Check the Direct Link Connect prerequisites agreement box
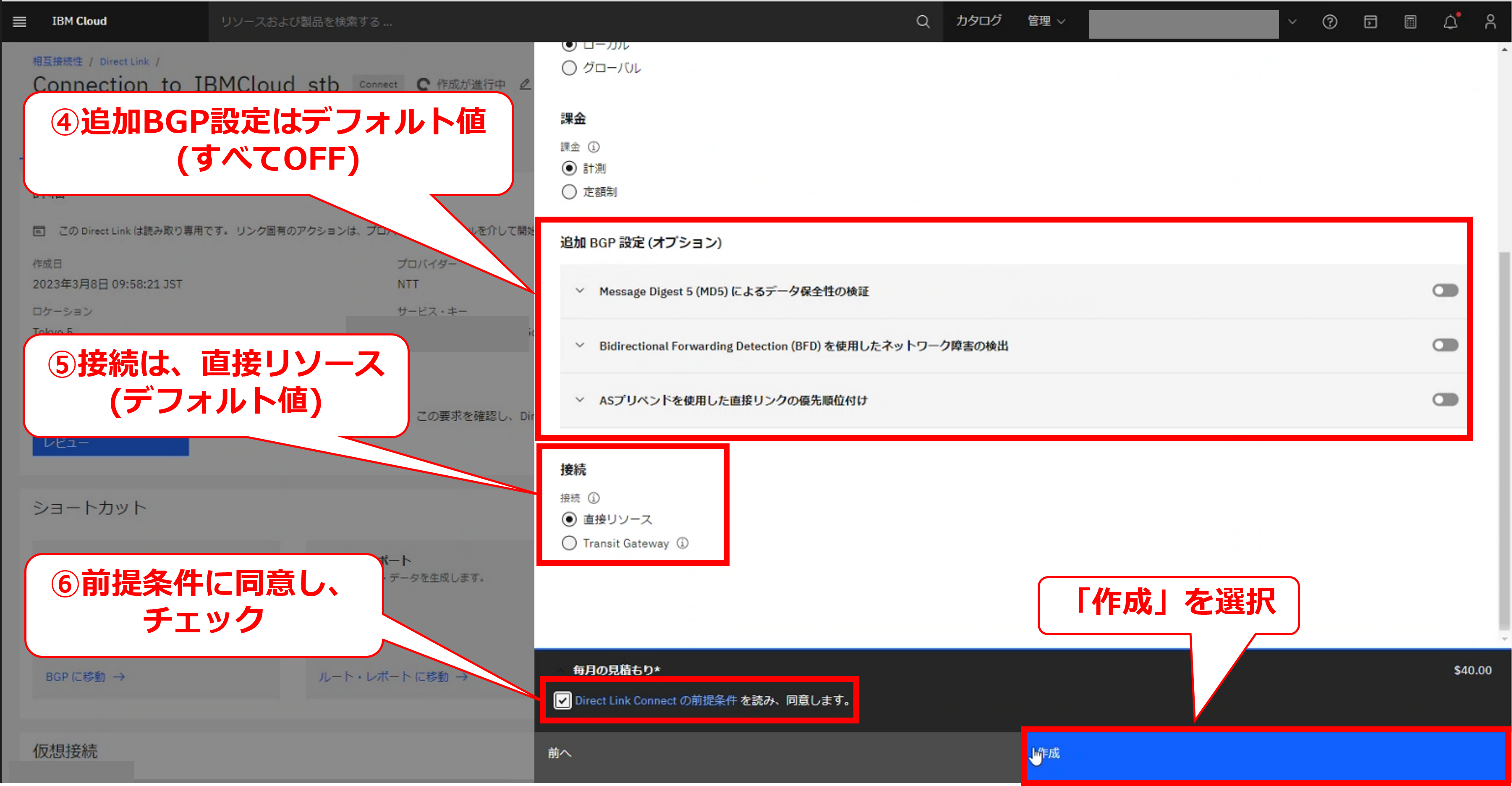The width and height of the screenshot is (1512, 786). pos(562,700)
